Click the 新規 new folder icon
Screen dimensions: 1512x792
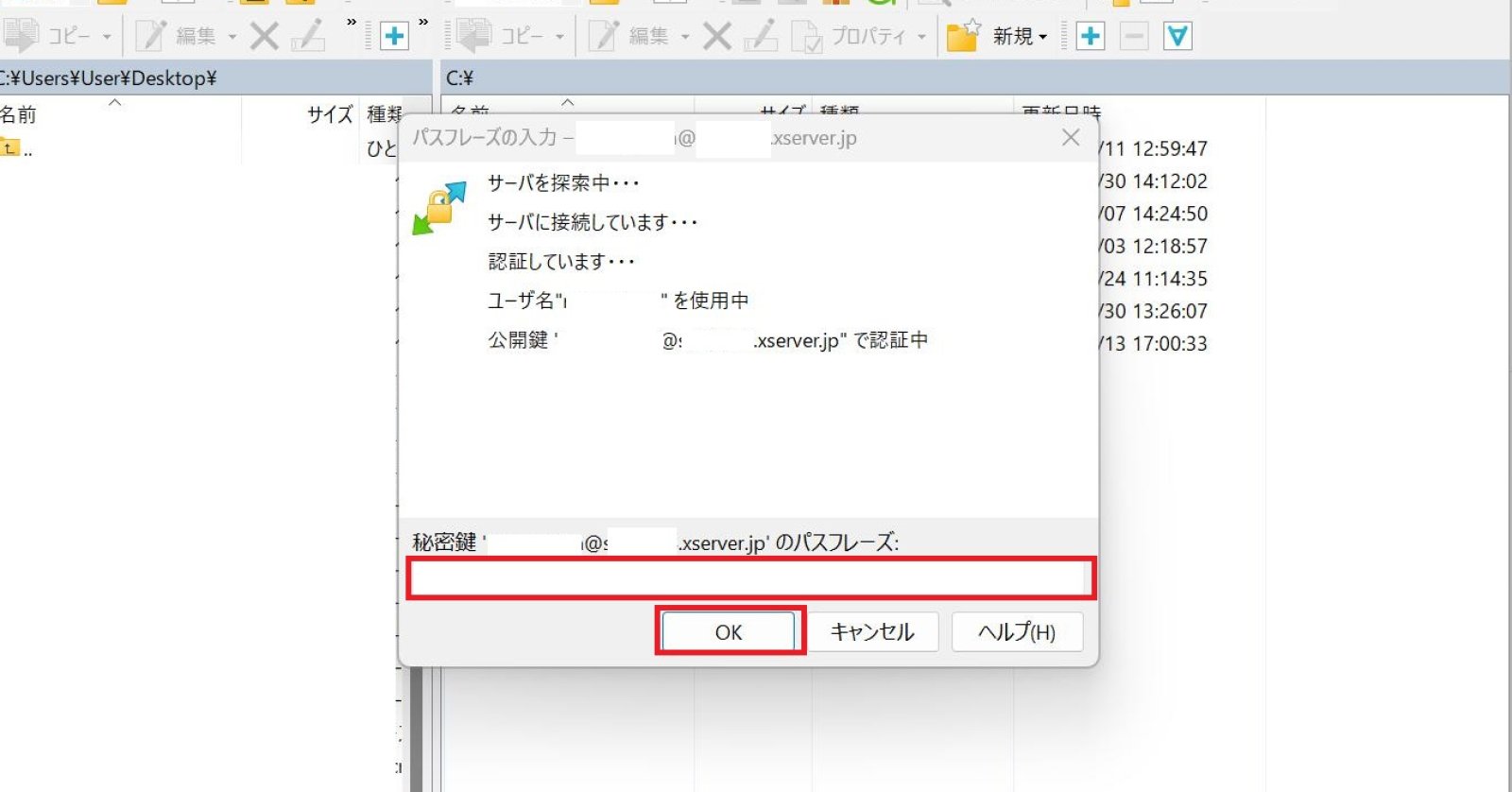[x=963, y=36]
